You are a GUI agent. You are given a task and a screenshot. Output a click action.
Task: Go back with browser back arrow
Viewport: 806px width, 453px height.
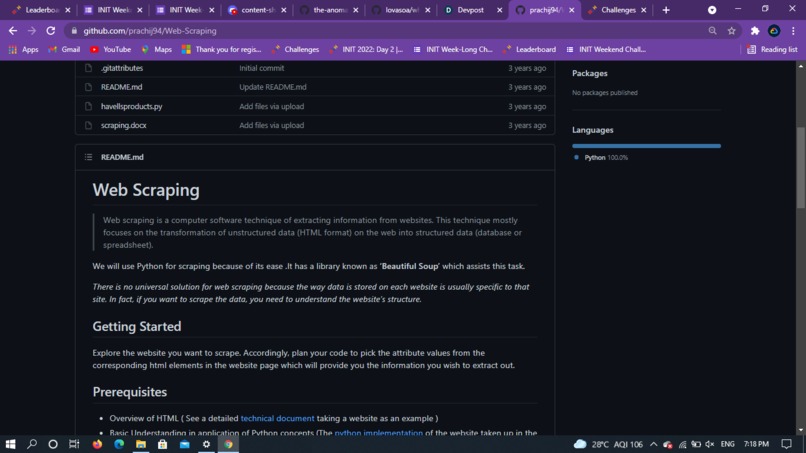click(13, 31)
